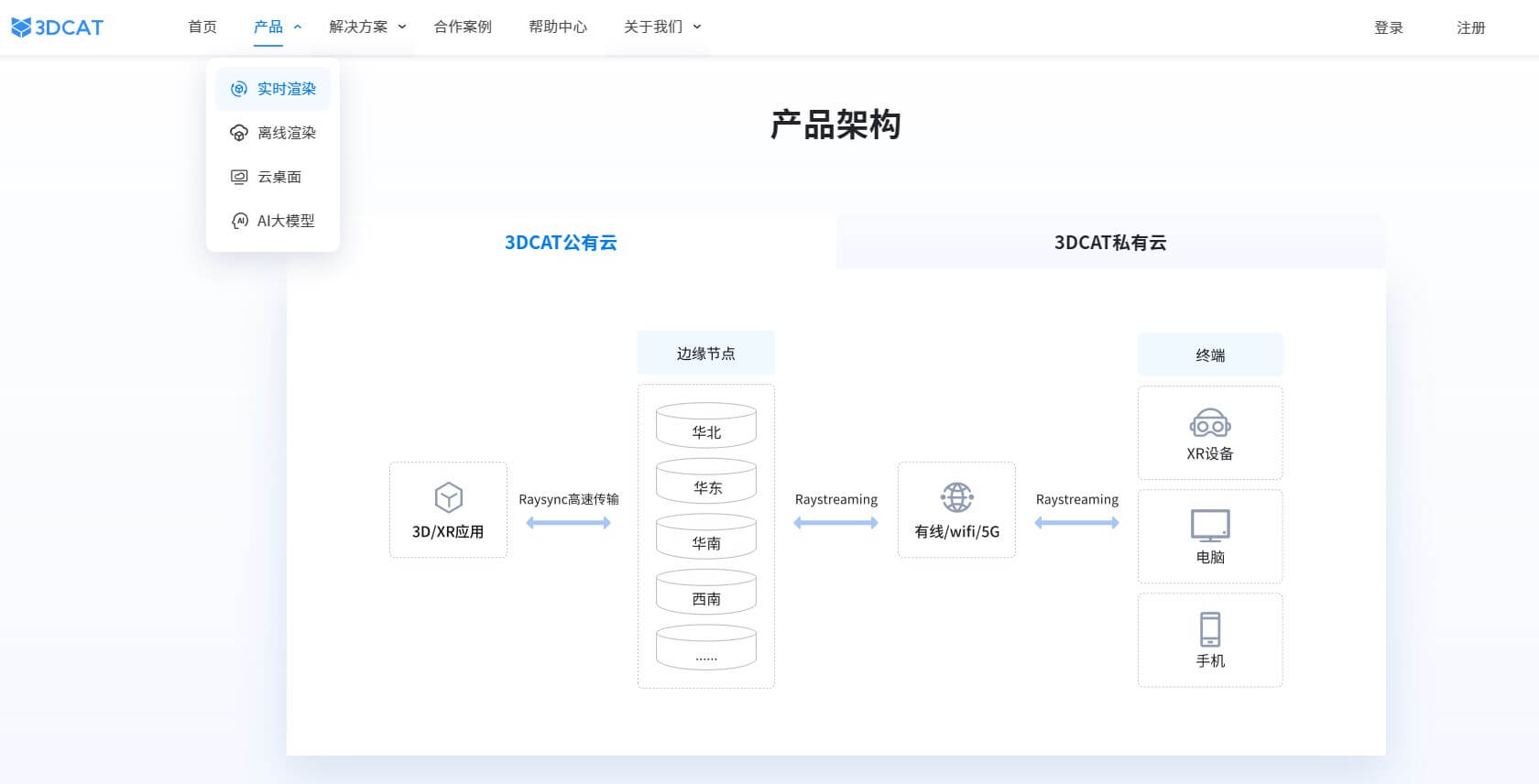
Task: Click the globe icon above 有线/wifi/5G
Action: click(956, 497)
